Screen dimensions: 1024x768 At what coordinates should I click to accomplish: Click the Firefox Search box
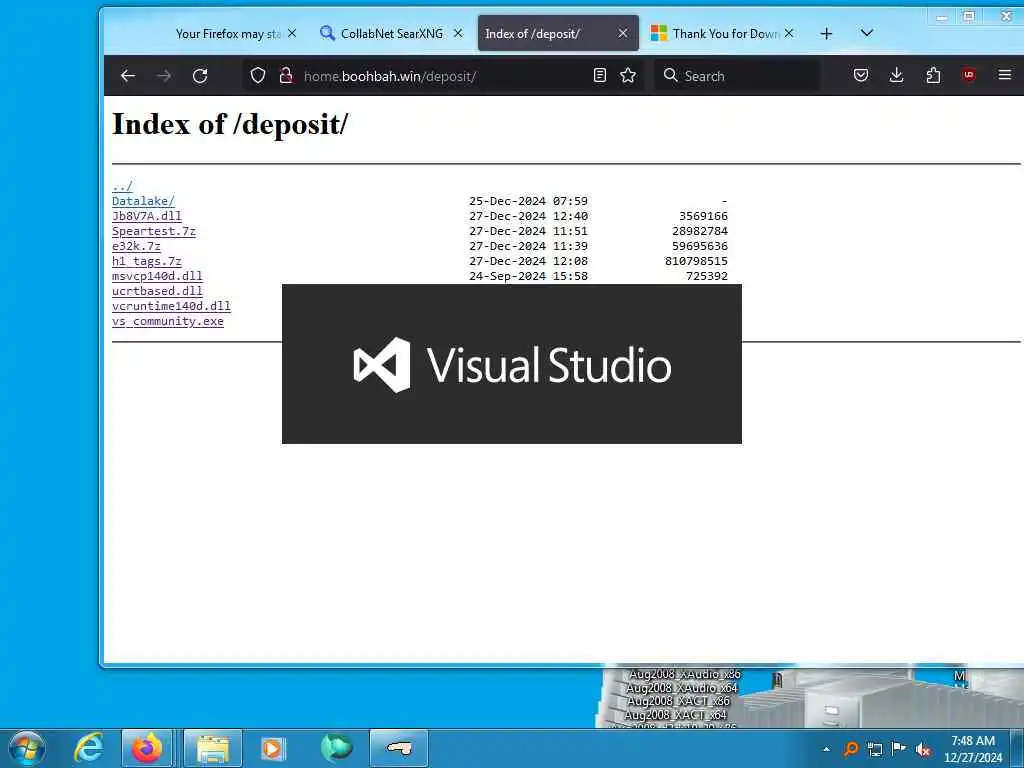pos(738,76)
